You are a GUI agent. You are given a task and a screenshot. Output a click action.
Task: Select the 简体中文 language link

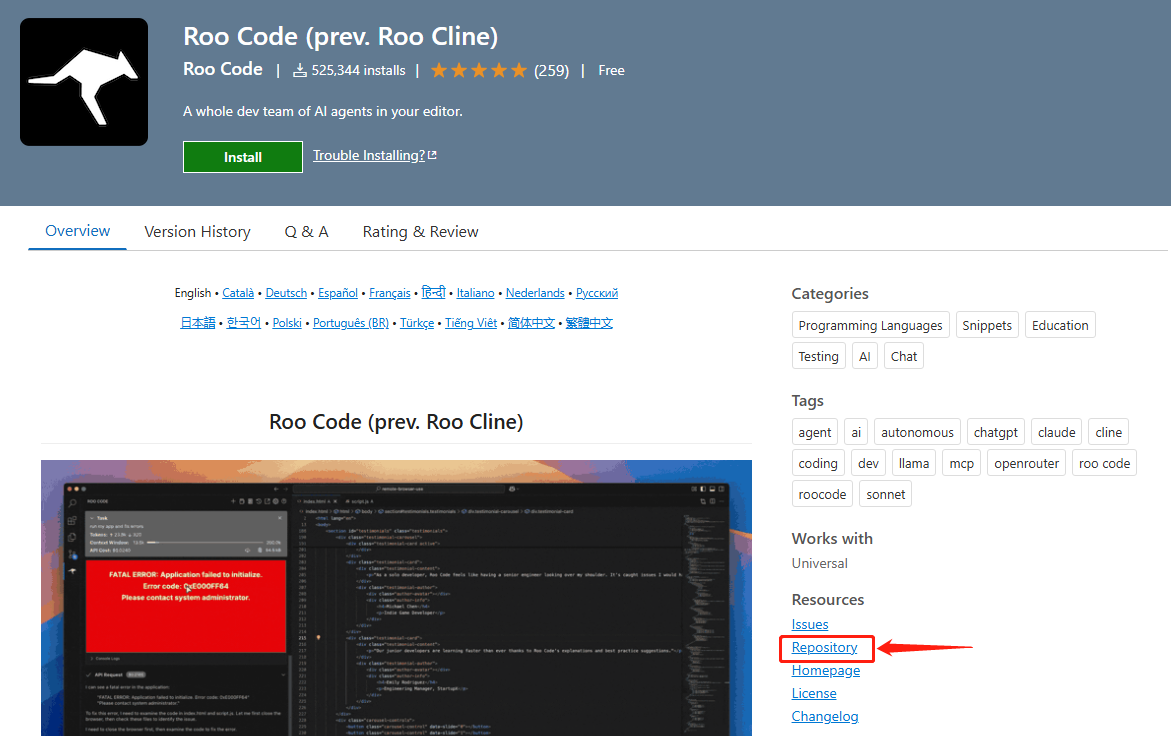click(532, 322)
